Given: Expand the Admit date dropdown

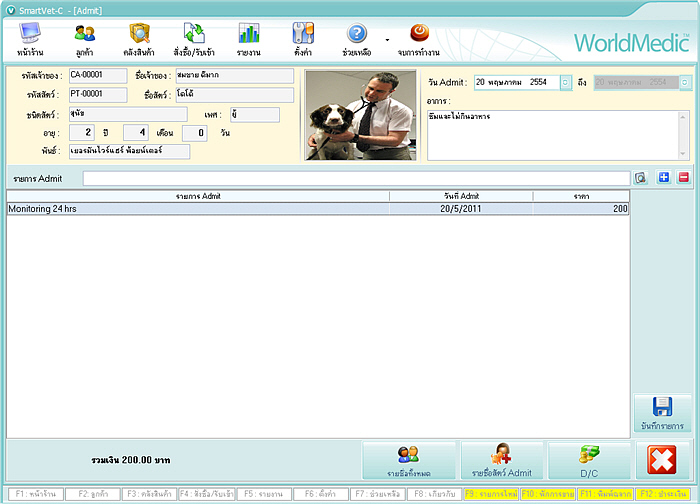Looking at the screenshot, I should (x=566, y=83).
